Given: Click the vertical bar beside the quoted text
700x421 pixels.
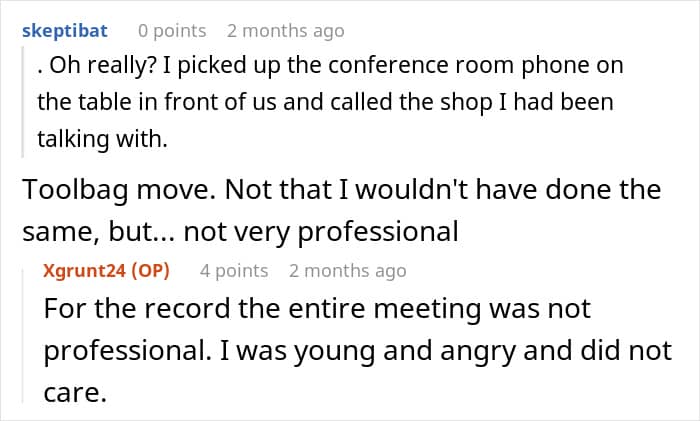Looking at the screenshot, I should pos(24,103).
